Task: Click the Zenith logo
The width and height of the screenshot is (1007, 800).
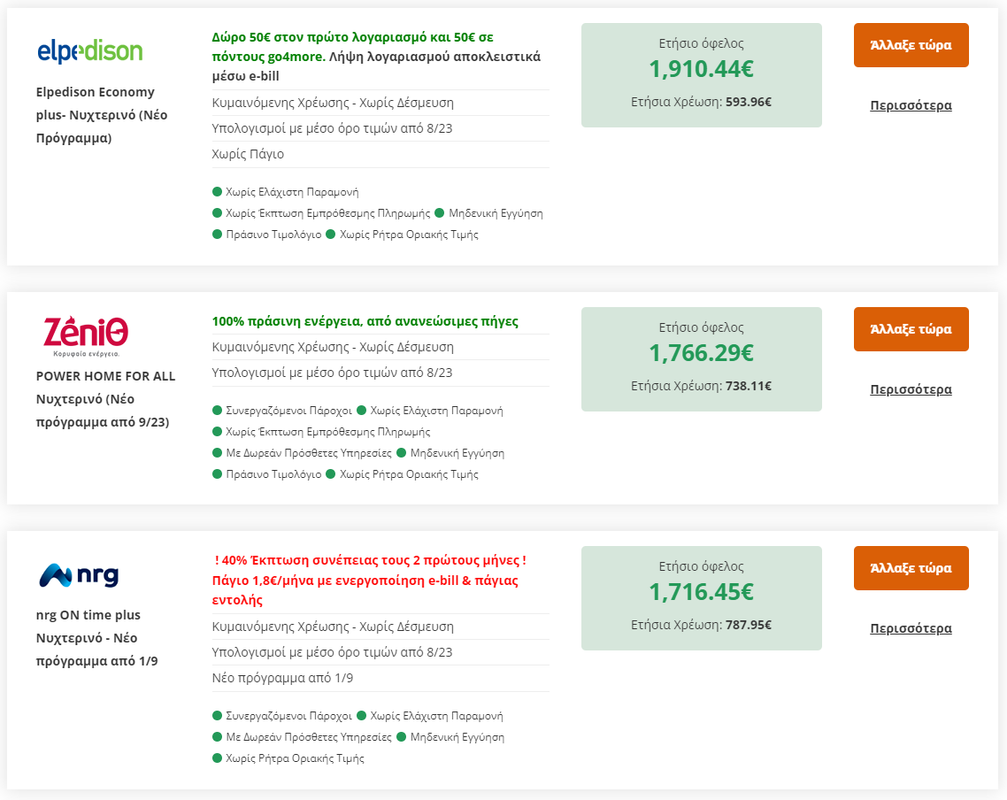Action: pos(85,336)
